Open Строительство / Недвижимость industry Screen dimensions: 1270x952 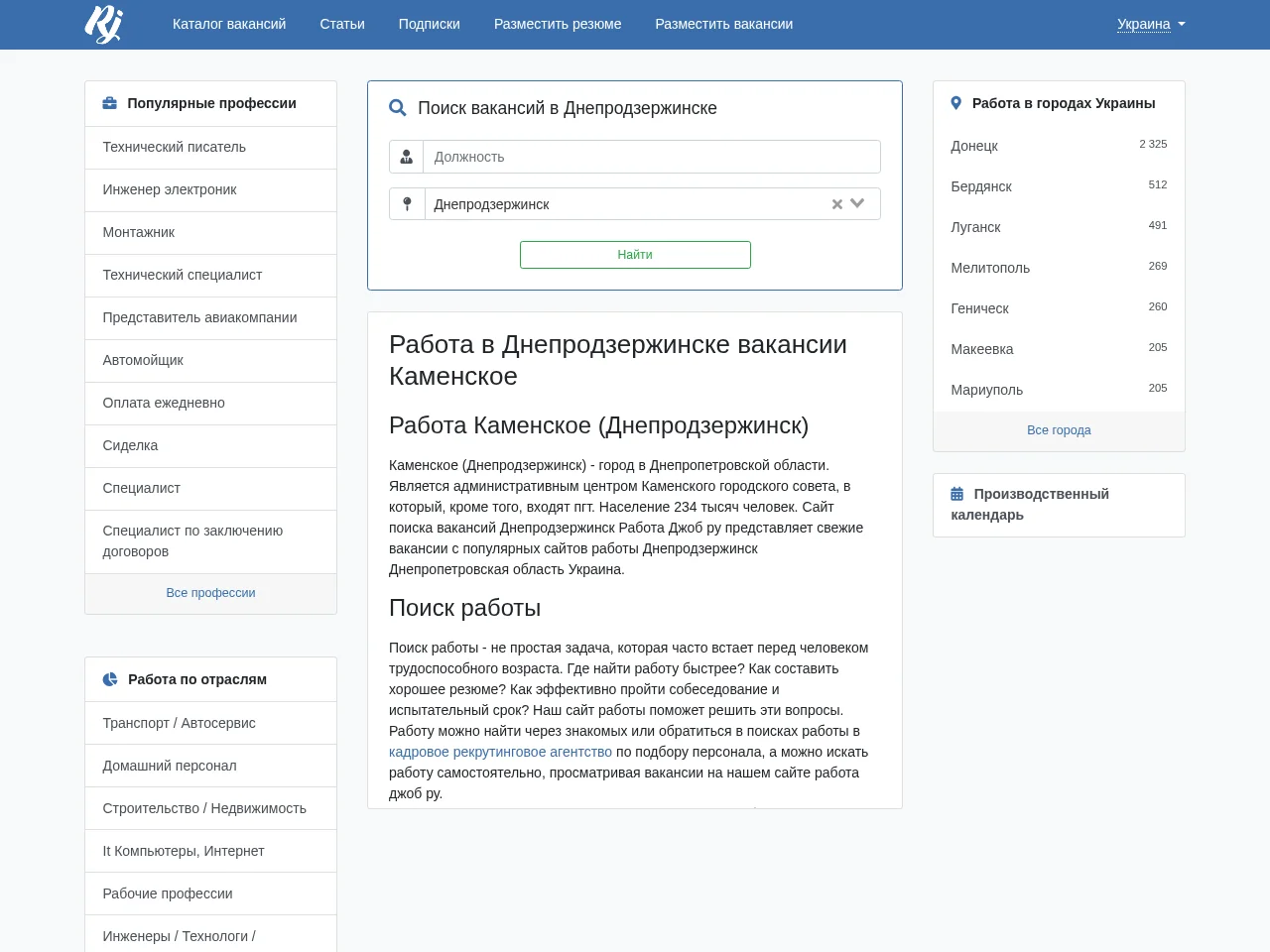(210, 808)
